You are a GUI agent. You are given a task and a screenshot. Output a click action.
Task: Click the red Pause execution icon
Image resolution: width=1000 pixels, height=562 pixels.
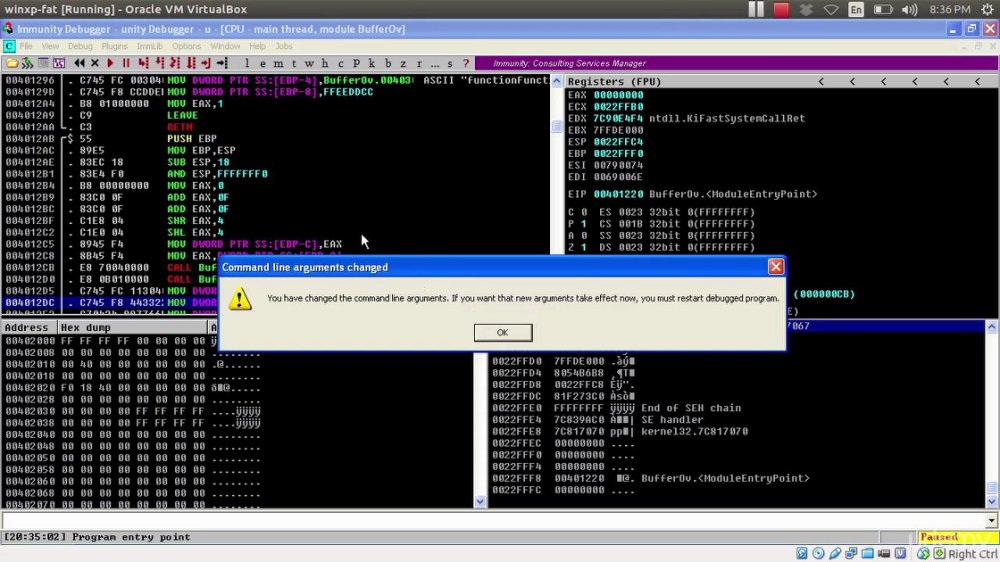(x=126, y=63)
